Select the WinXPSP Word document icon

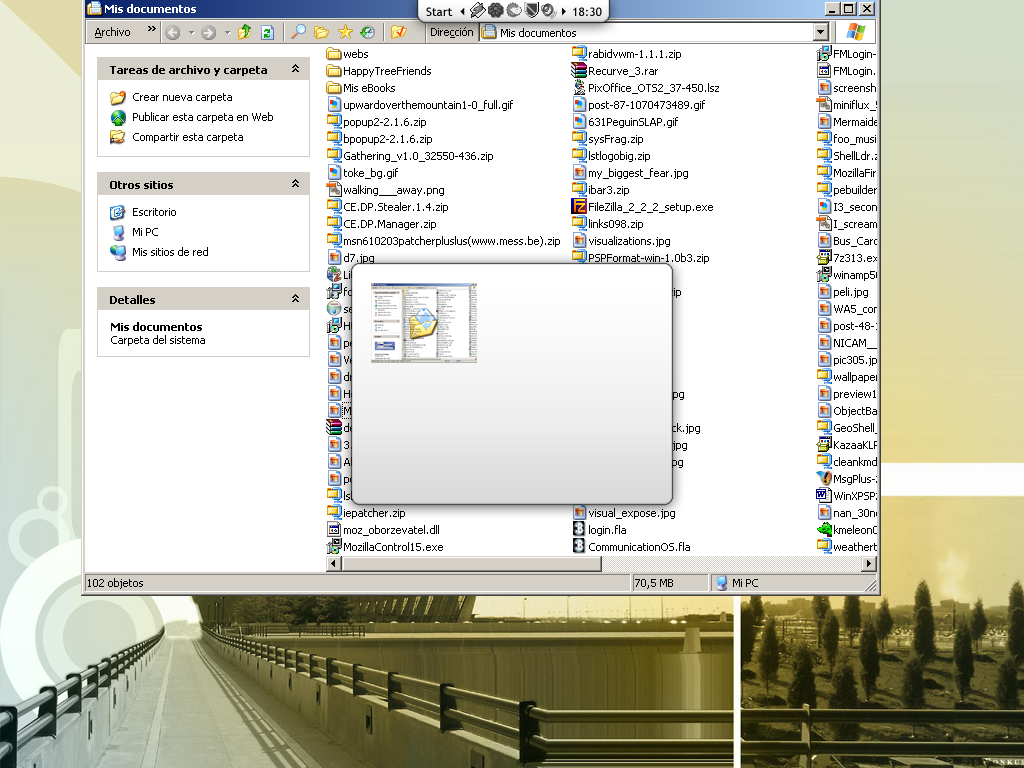(x=824, y=496)
